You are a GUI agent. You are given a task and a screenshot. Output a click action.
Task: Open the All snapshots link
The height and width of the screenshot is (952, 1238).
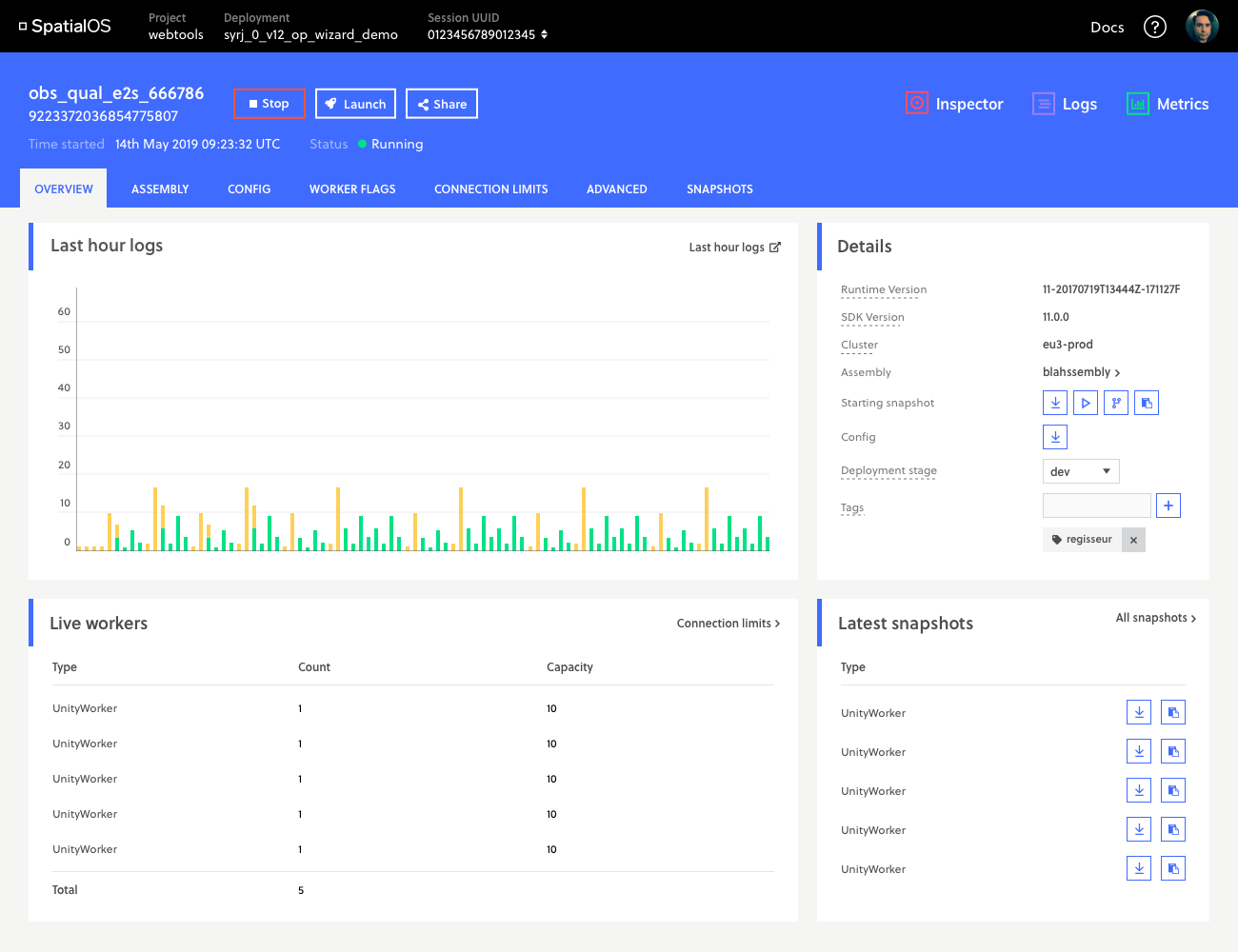point(1155,618)
